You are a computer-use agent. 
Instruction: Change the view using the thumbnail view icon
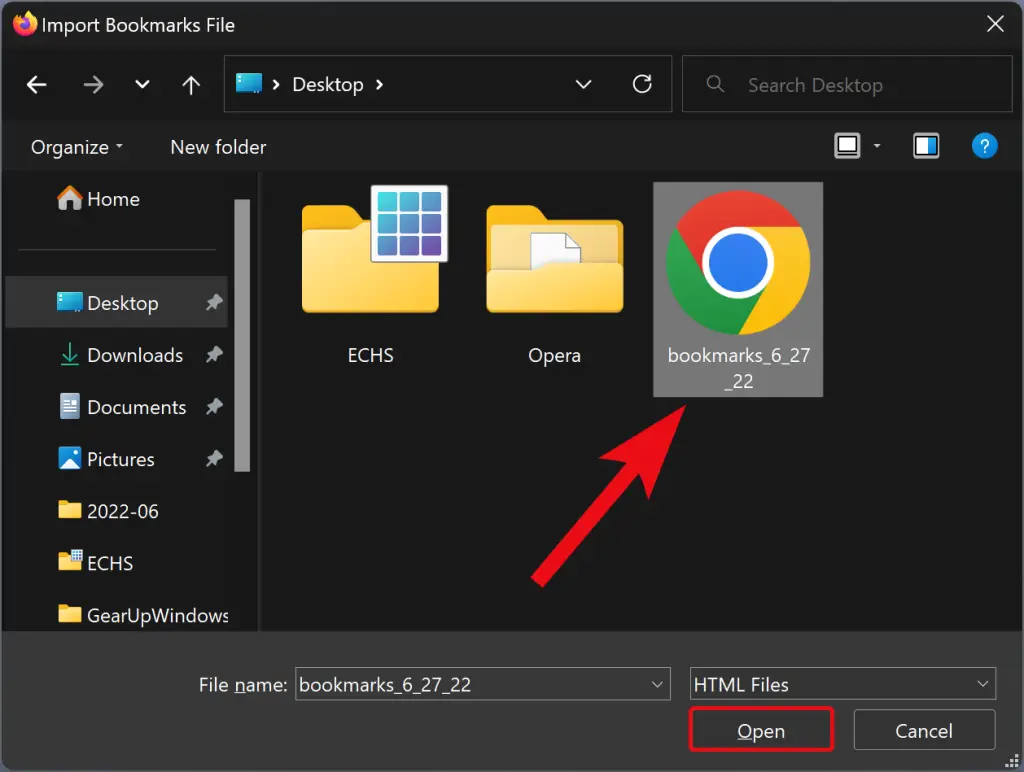849,145
